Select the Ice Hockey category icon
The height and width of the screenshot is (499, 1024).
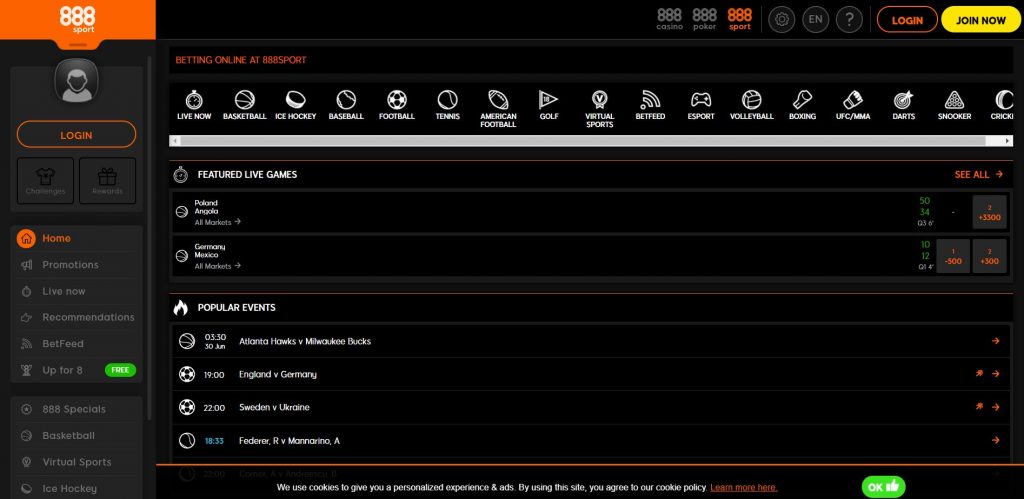(x=295, y=105)
